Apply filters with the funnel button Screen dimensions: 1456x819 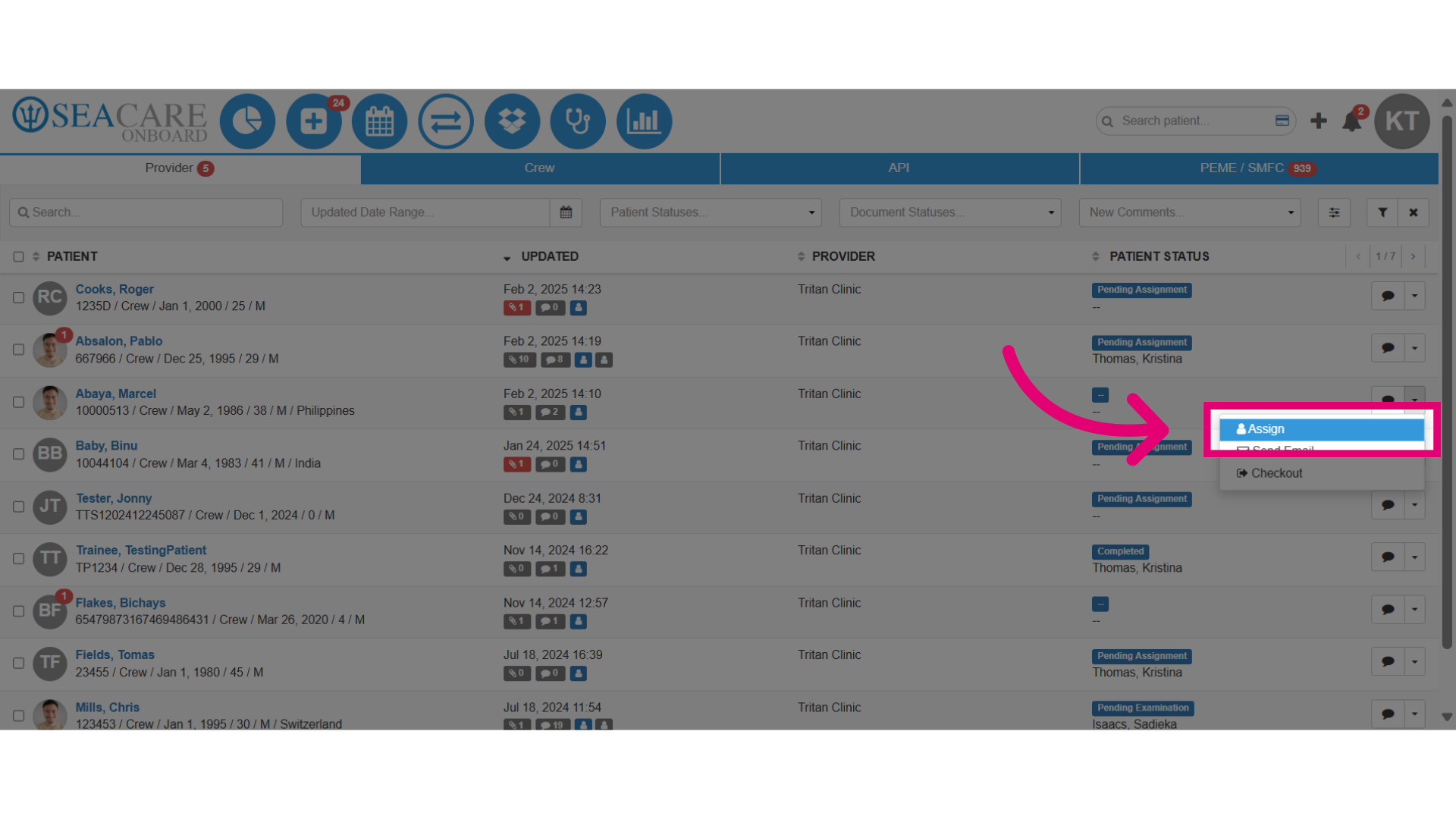pos(1382,212)
